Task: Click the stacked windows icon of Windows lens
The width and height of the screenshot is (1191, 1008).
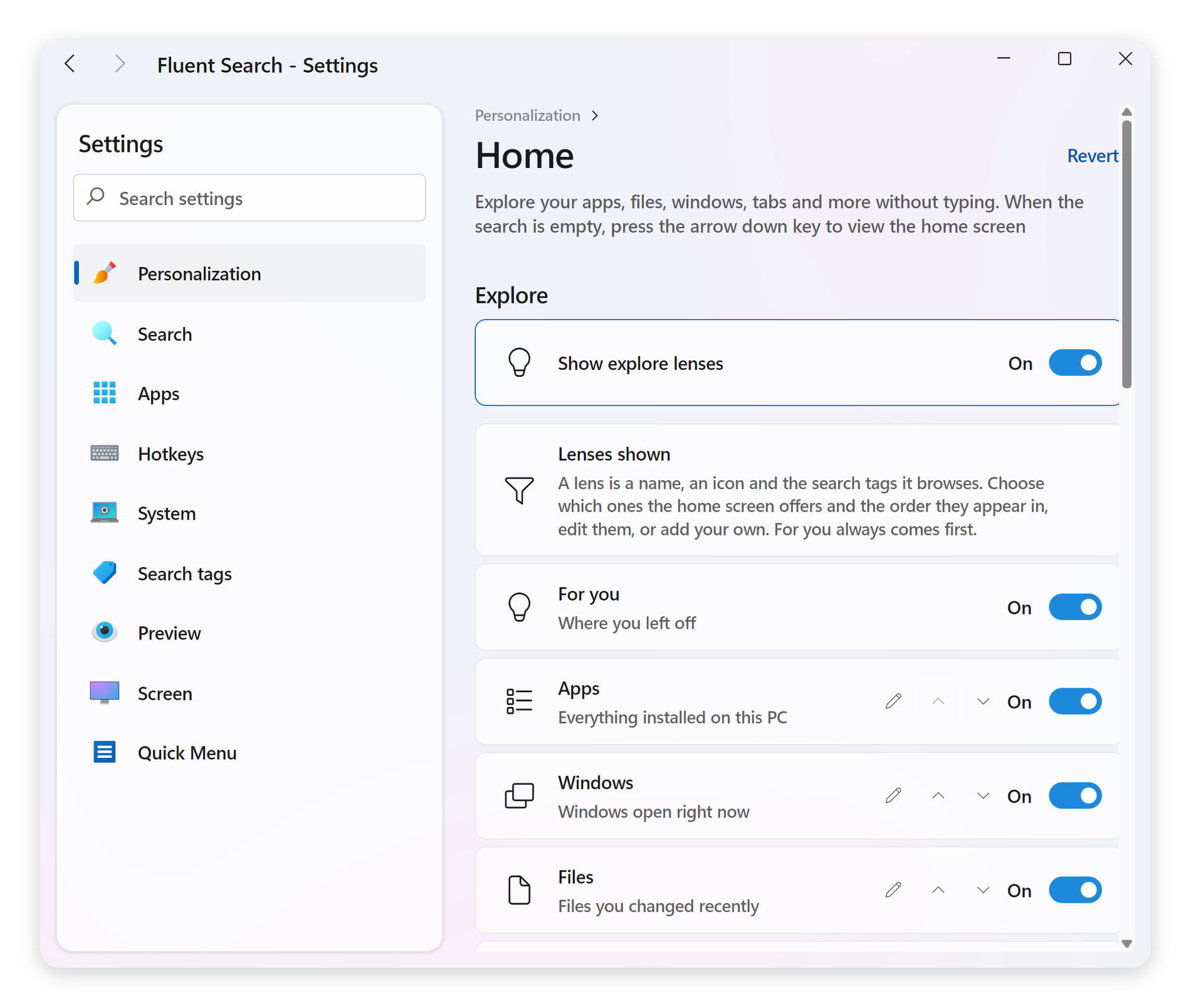Action: pos(519,795)
